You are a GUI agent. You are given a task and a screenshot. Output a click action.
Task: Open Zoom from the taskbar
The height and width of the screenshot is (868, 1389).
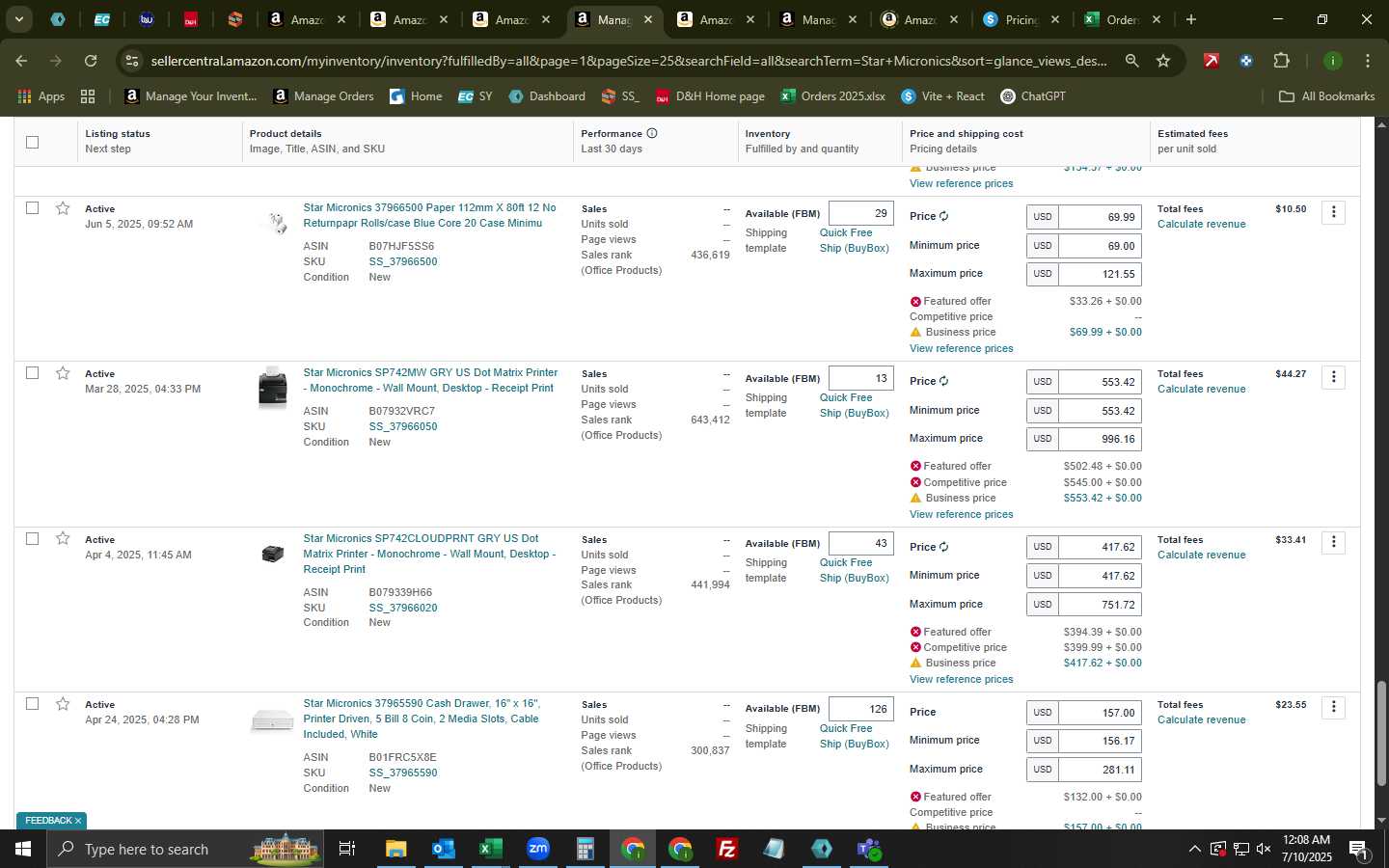538,849
